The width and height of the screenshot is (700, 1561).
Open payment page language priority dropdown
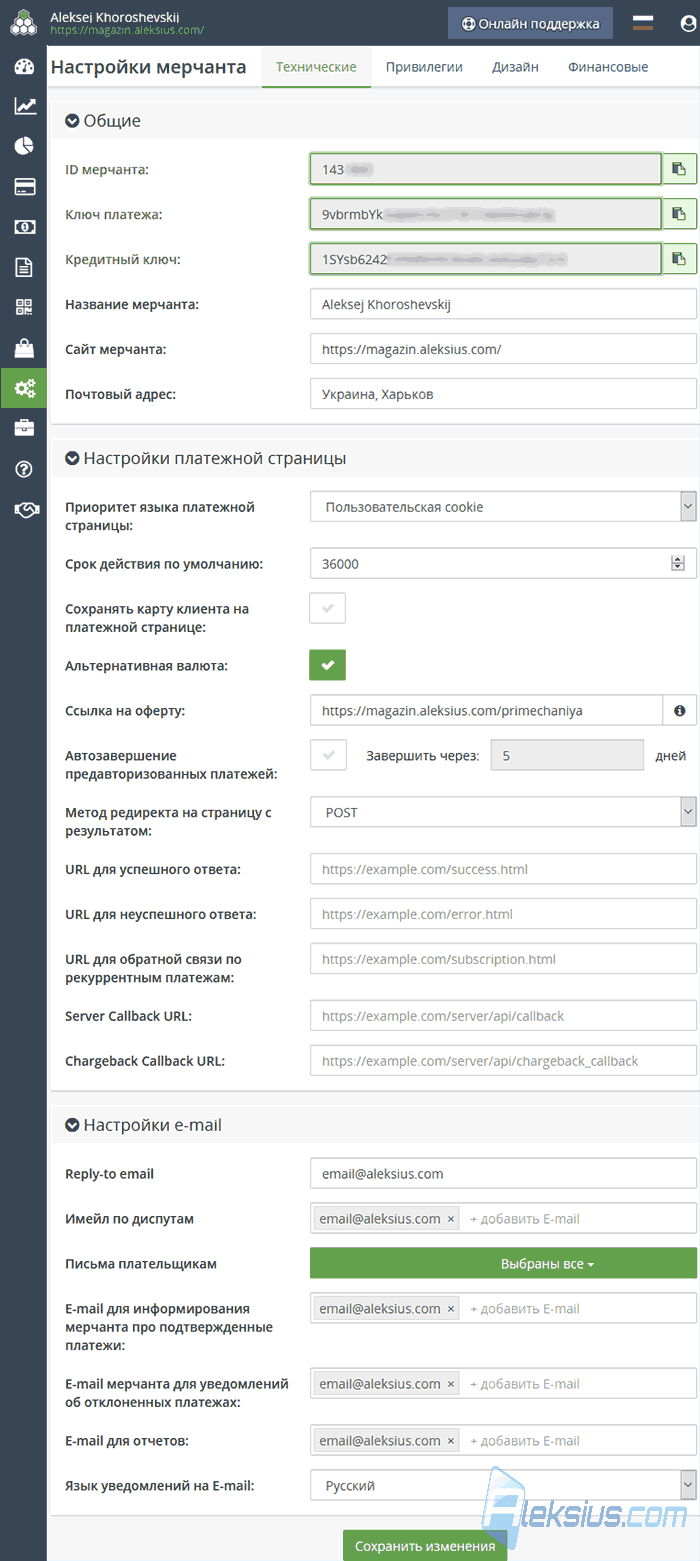pos(503,507)
